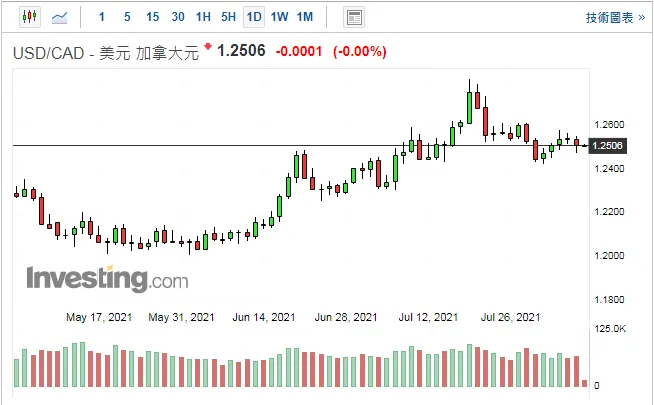
Task: Click the Jul 26, 2021 date label
Action: pos(510,317)
